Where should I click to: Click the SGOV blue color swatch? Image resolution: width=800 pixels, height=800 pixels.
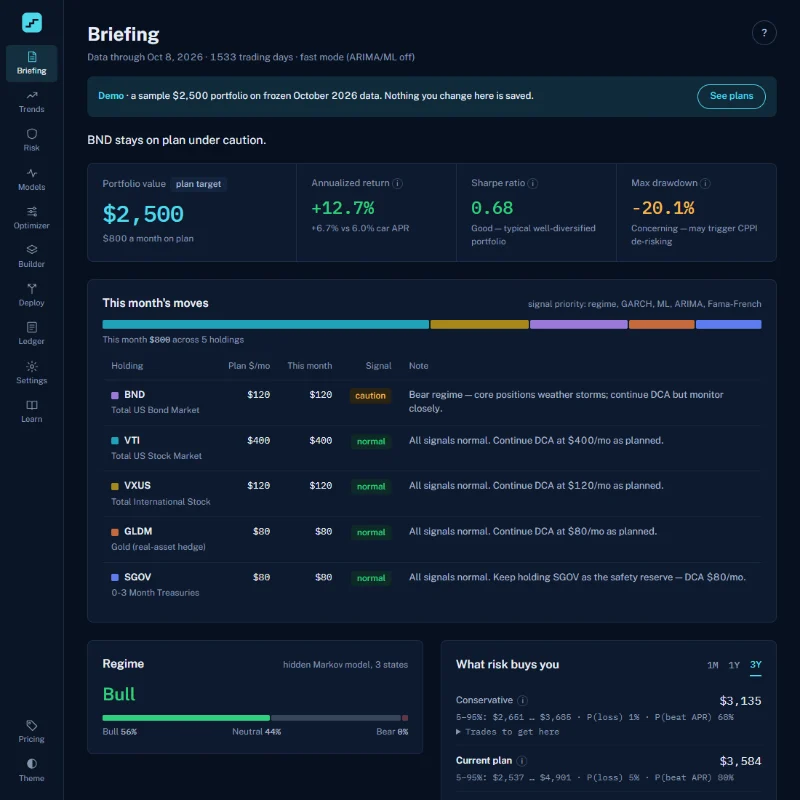pyautogui.click(x=115, y=578)
